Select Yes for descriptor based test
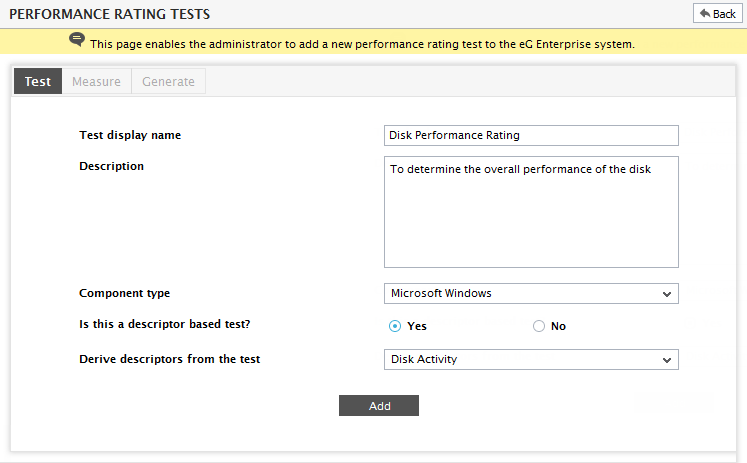 pyautogui.click(x=395, y=326)
